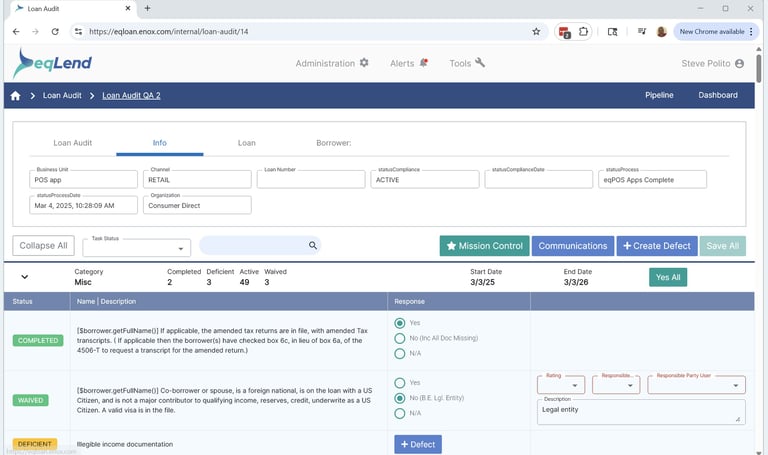The height and width of the screenshot is (455, 768).
Task: Open Communications
Action: [x=573, y=246]
